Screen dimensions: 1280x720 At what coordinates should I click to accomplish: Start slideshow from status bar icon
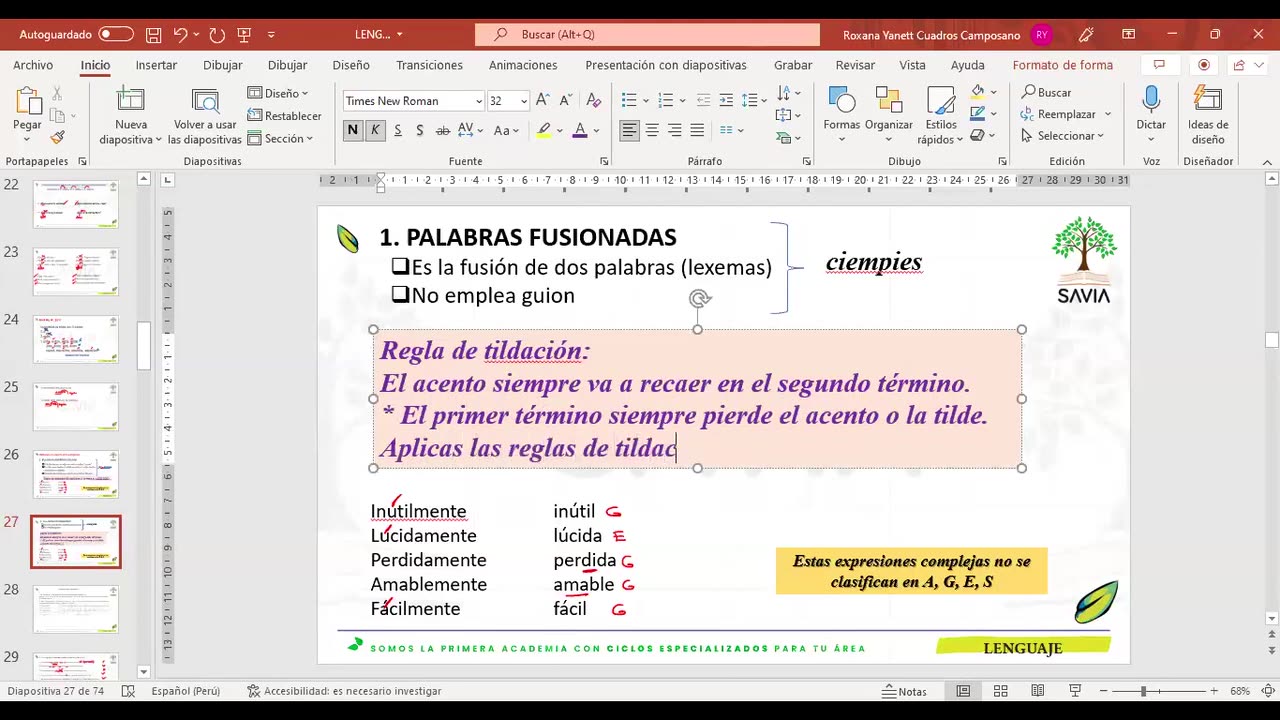click(1075, 691)
